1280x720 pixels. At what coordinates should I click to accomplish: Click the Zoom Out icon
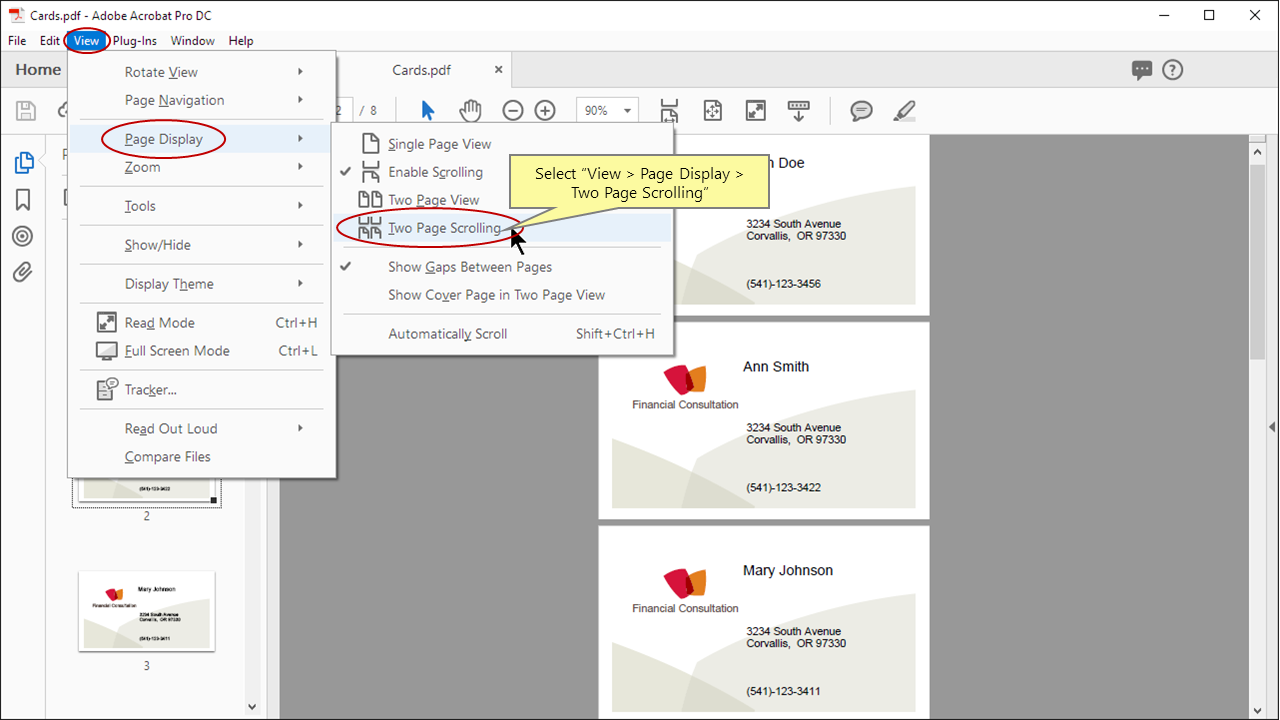512,110
